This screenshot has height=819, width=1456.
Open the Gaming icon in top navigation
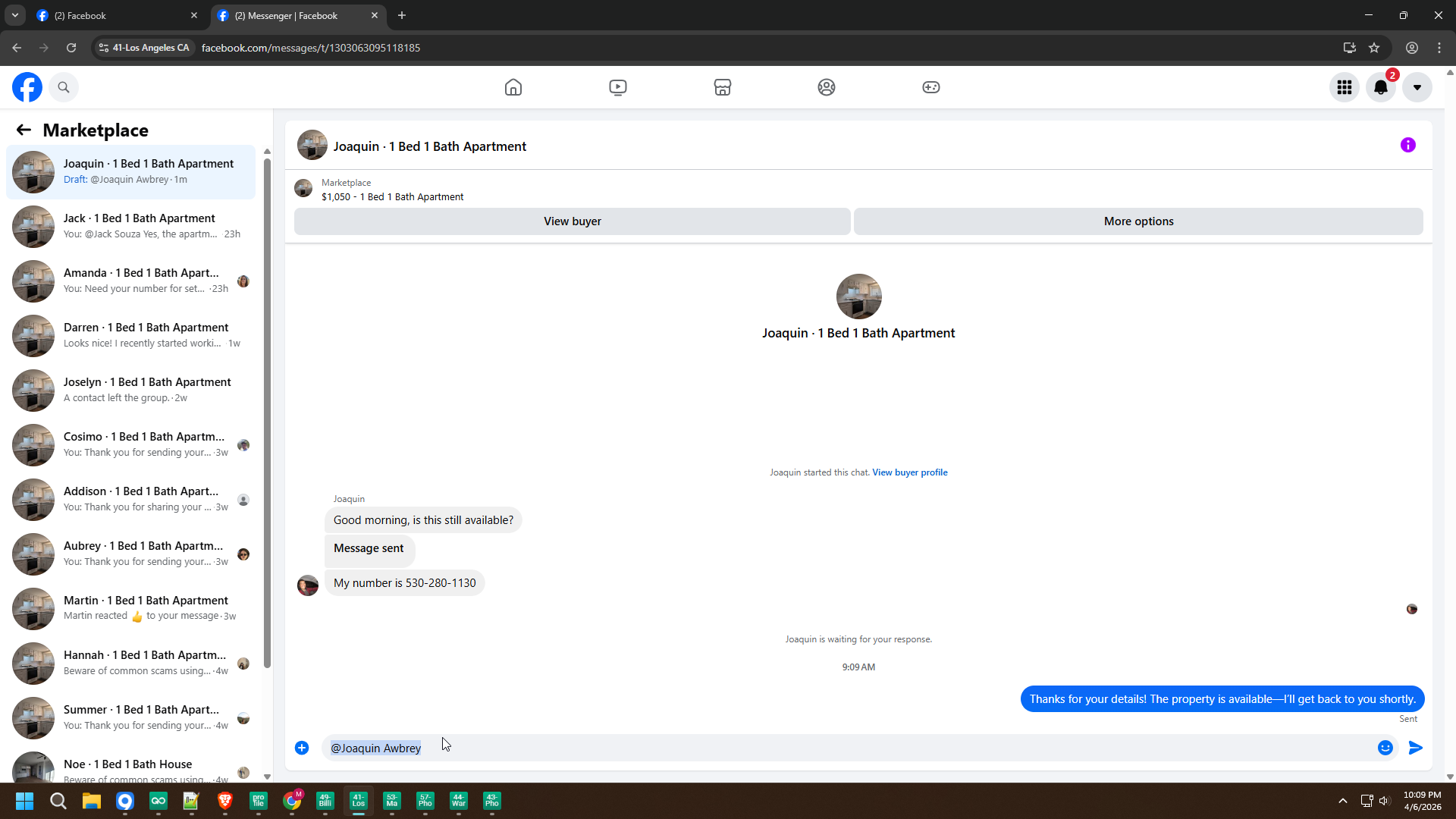pos(931,87)
